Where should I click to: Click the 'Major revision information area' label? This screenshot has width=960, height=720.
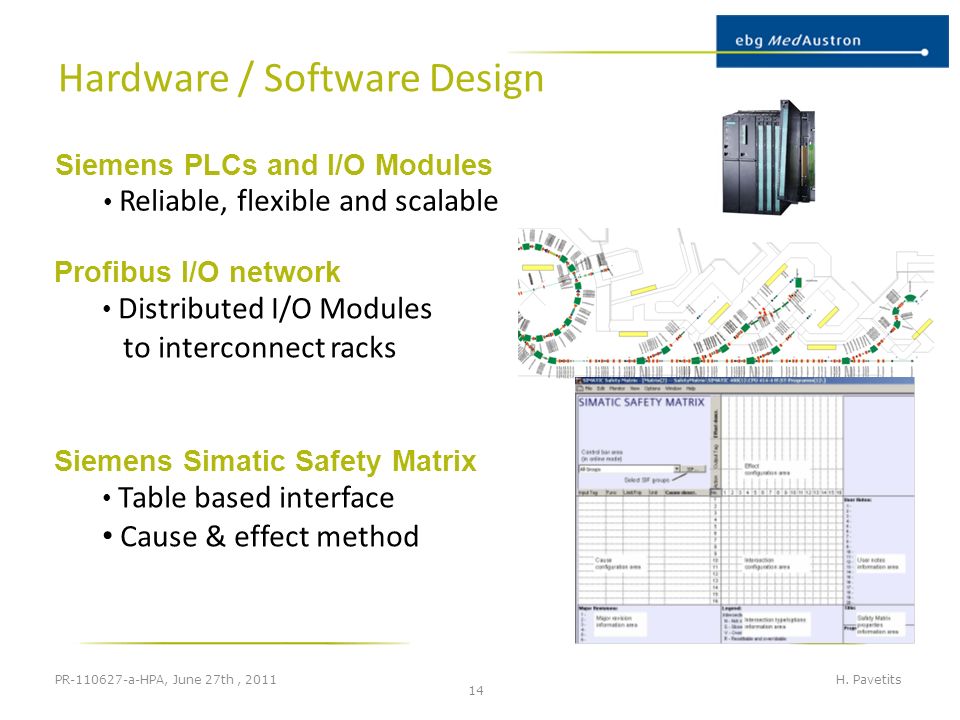point(617,621)
